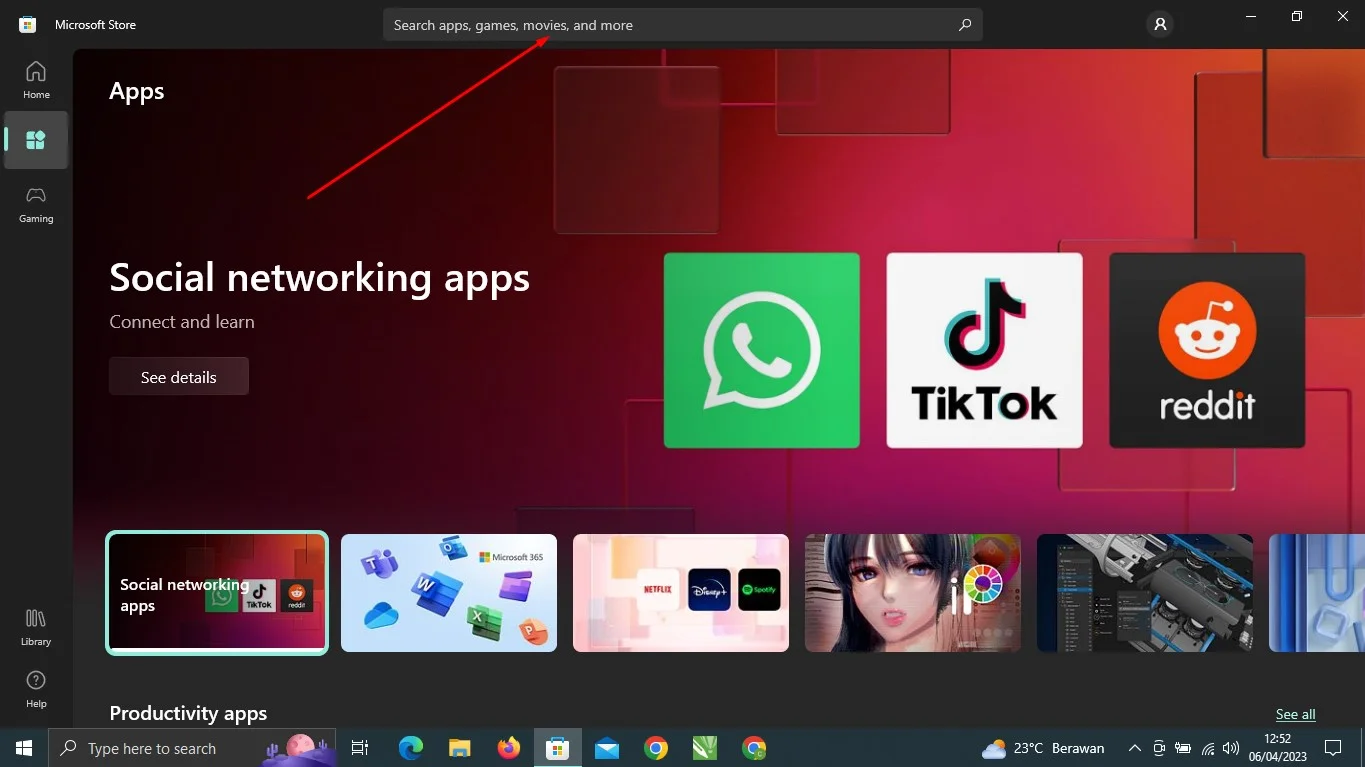The width and height of the screenshot is (1365, 767).
Task: Open the TikTok app tile
Action: click(x=985, y=350)
